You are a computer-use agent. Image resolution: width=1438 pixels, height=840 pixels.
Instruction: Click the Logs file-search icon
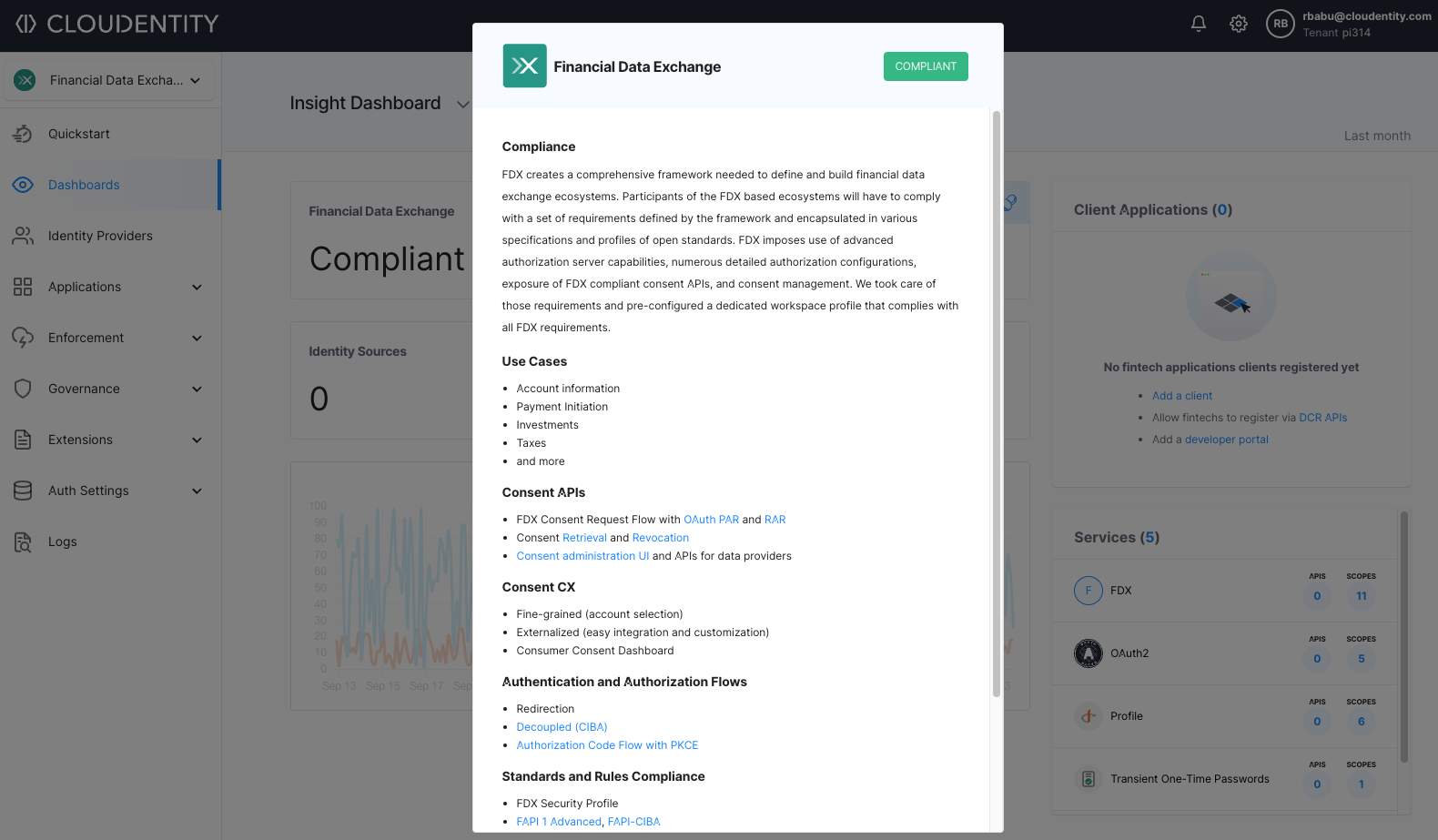click(x=23, y=541)
